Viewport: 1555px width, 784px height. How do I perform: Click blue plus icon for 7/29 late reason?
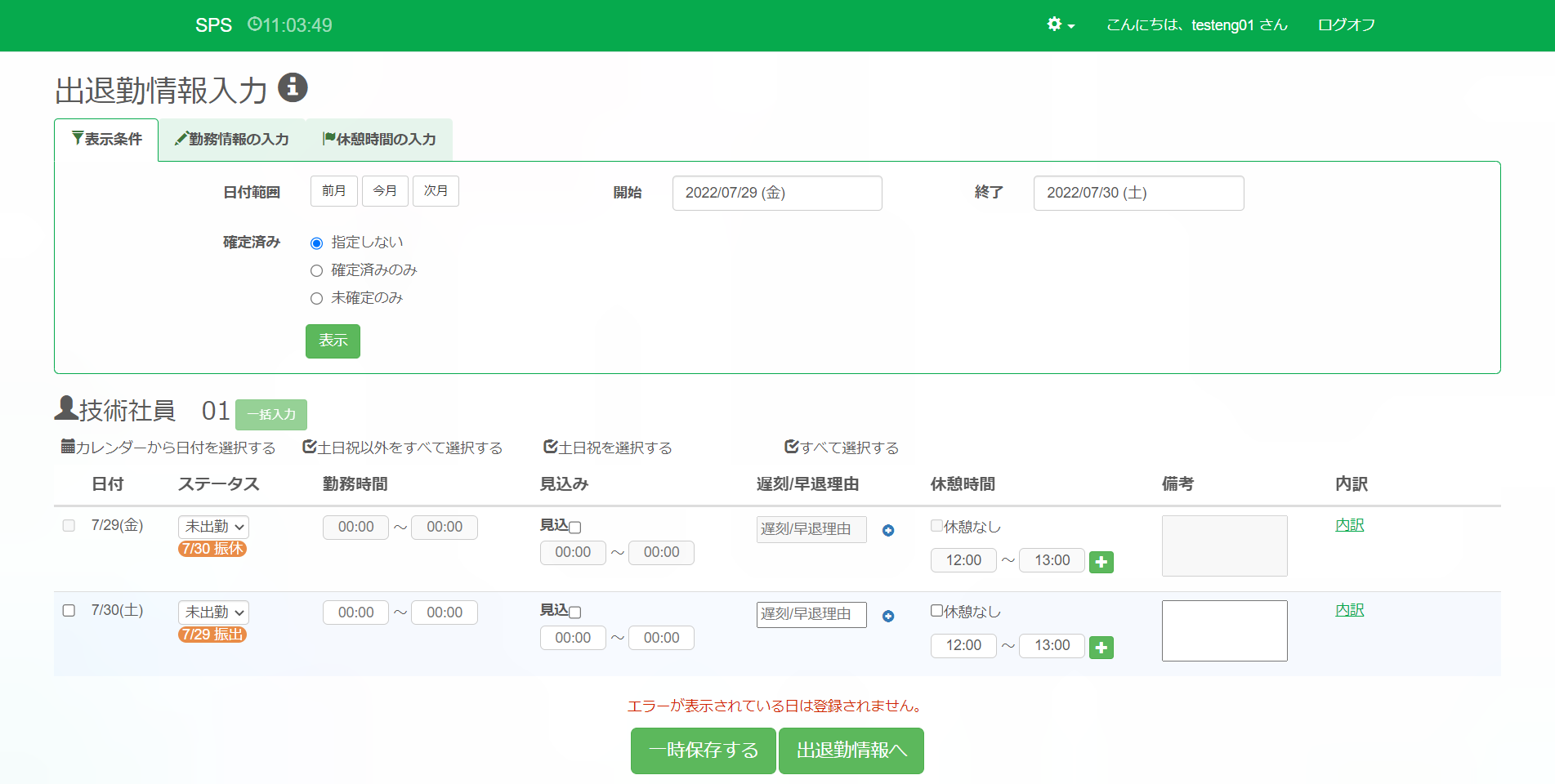[x=888, y=531]
